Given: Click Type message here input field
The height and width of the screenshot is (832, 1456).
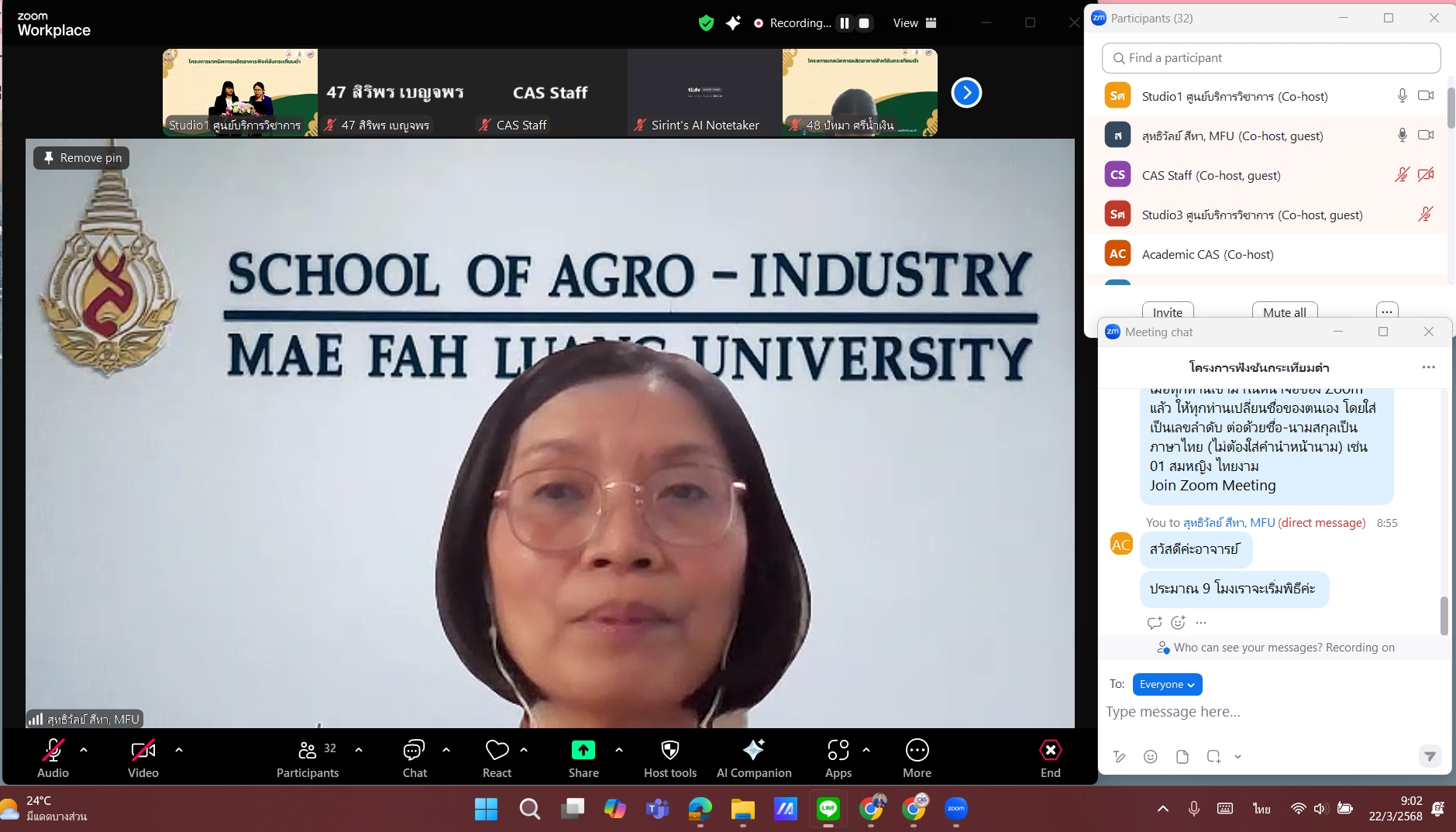Looking at the screenshot, I should (1271, 712).
